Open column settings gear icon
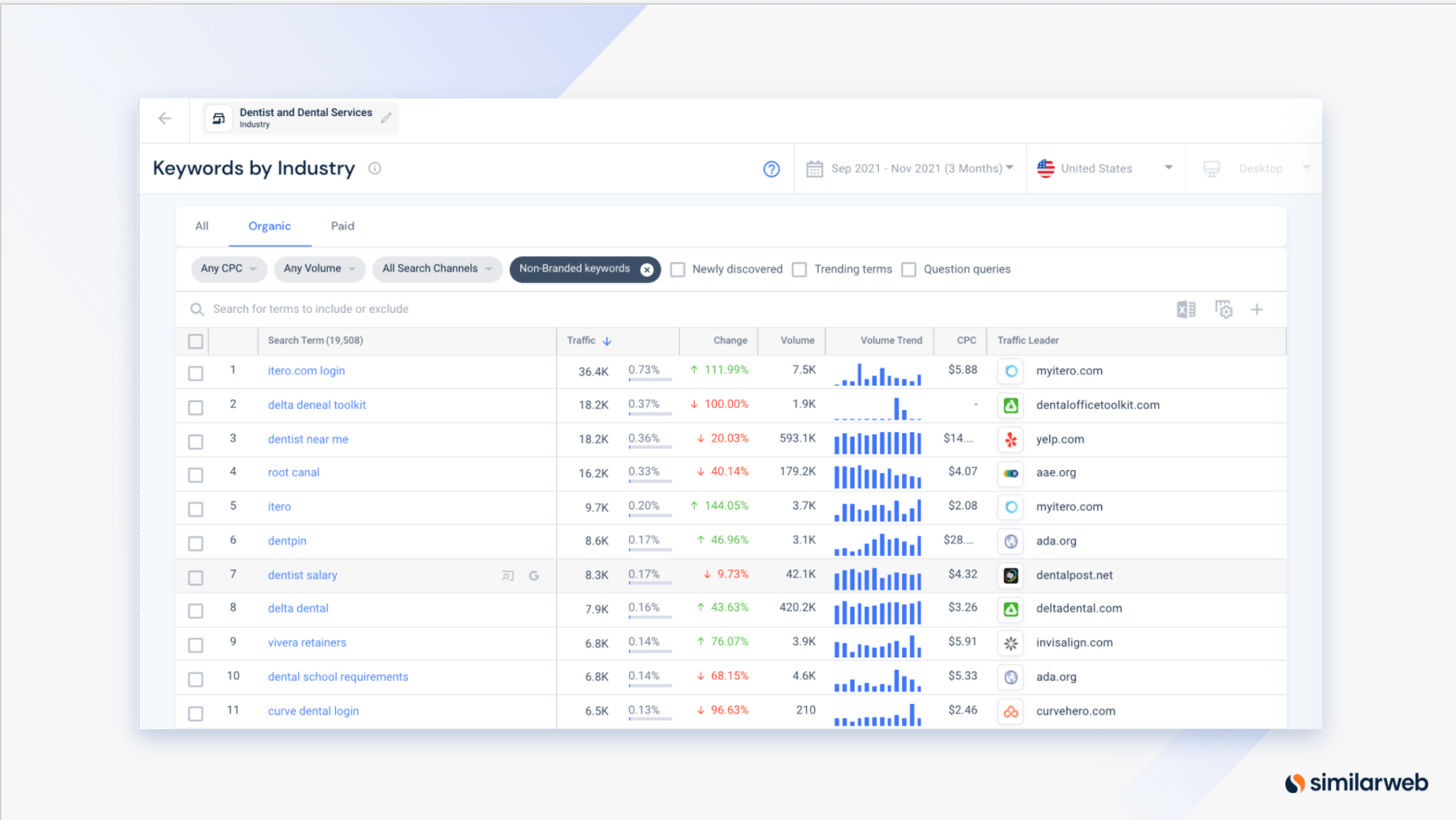1456x820 pixels. tap(1224, 310)
